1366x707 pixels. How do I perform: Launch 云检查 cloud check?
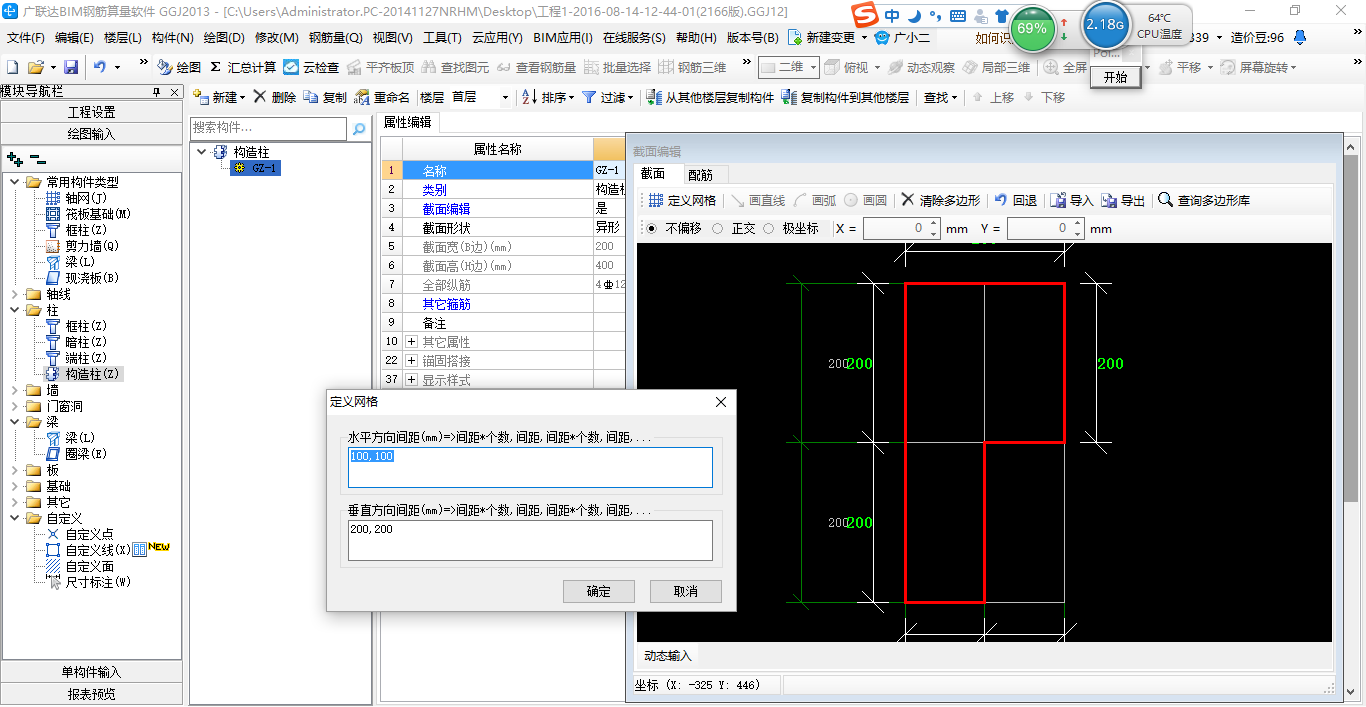(311, 67)
